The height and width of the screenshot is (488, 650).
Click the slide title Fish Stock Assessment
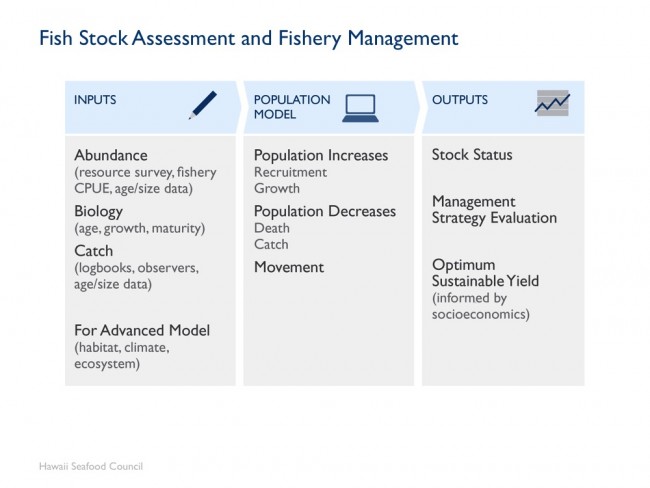pyautogui.click(x=249, y=39)
